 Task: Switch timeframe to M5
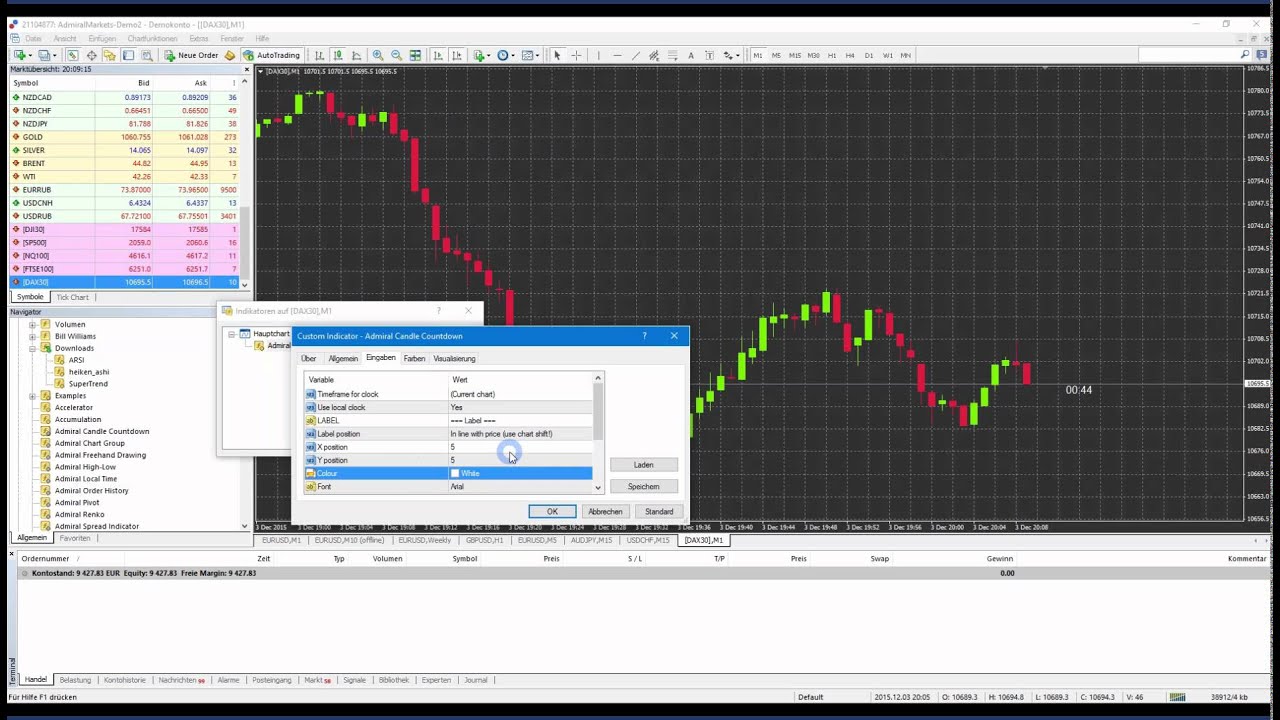[776, 55]
